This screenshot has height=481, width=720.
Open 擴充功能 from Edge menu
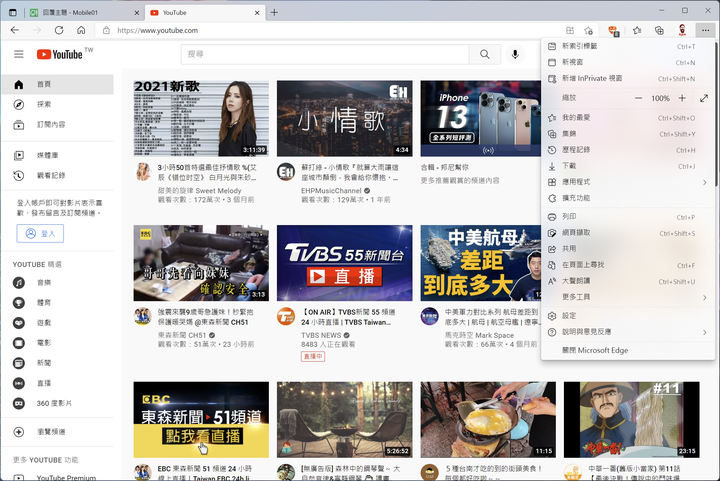click(x=628, y=198)
